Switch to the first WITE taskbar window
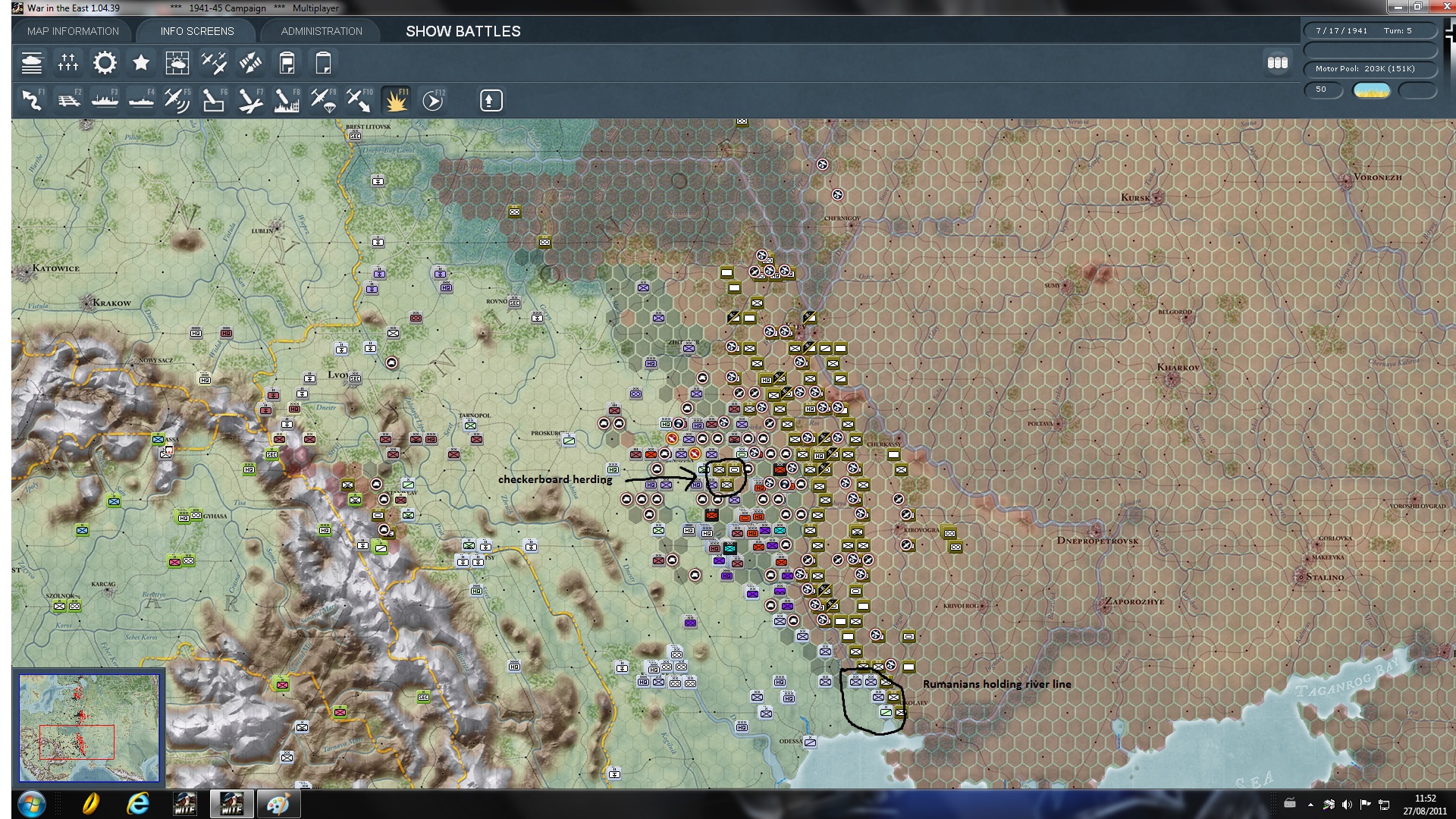 click(x=184, y=804)
